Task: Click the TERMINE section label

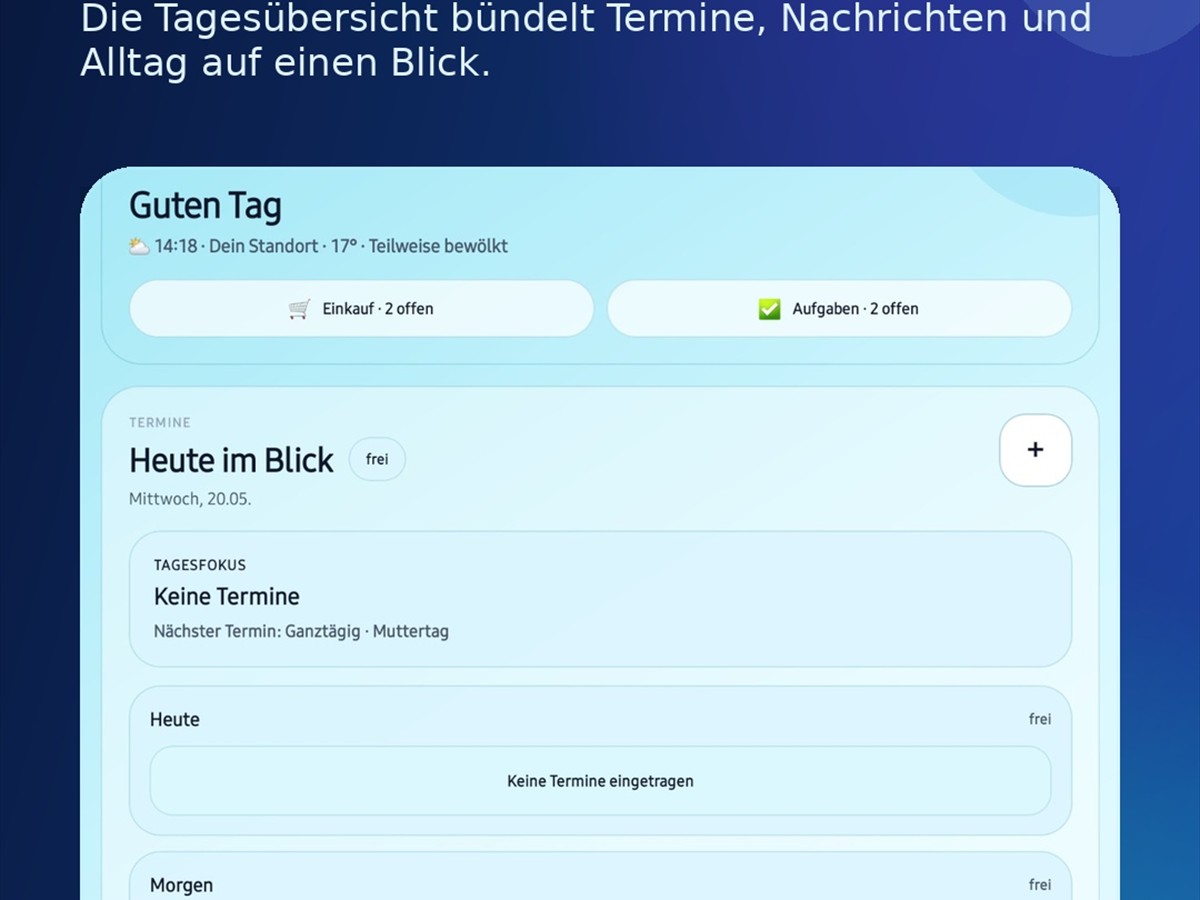Action: coord(160,423)
